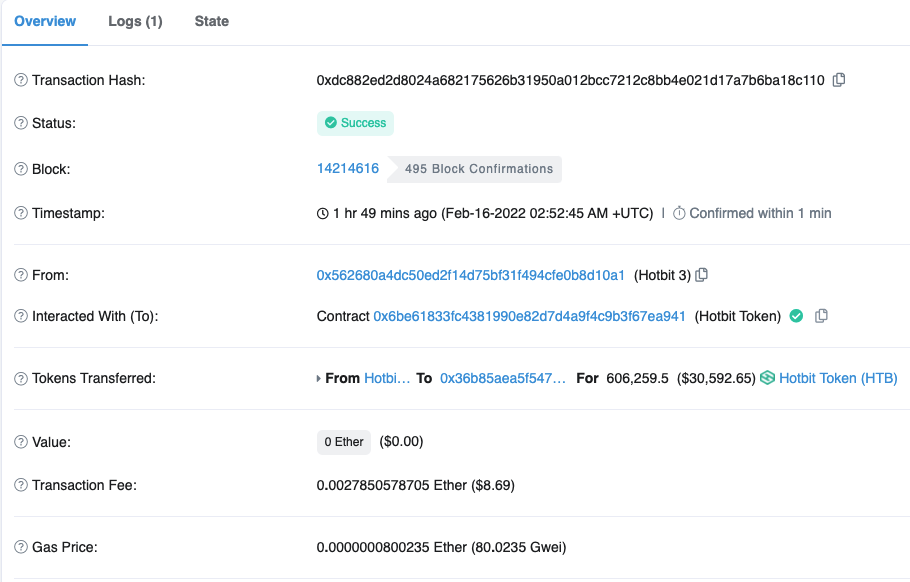Click the Hotbit Token HTB logo icon

click(768, 378)
